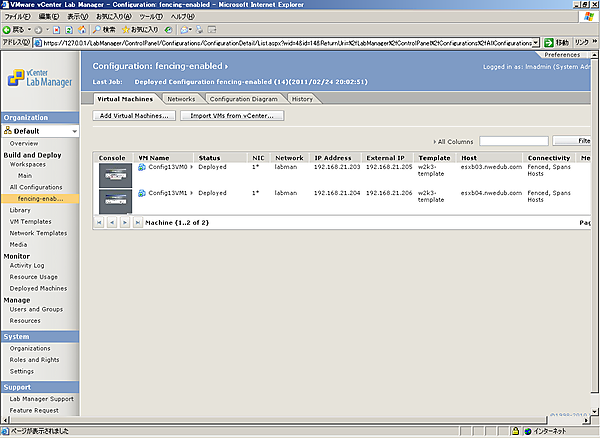Switch to the Networks tab
Screen dimensions: 600x438
(181, 99)
